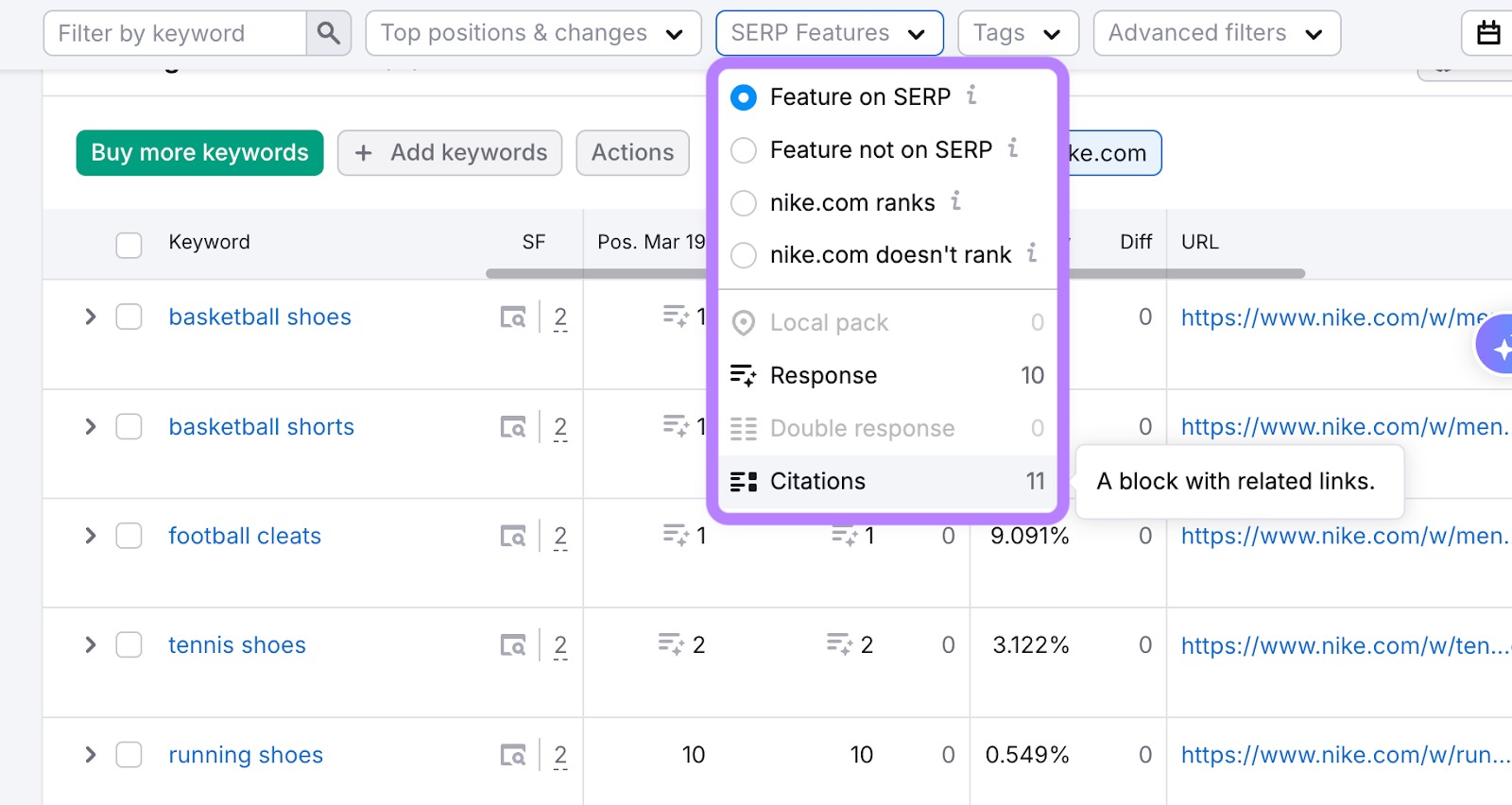Click SERP features icon for tennis shoes
This screenshot has height=805, width=1512.
tap(513, 645)
